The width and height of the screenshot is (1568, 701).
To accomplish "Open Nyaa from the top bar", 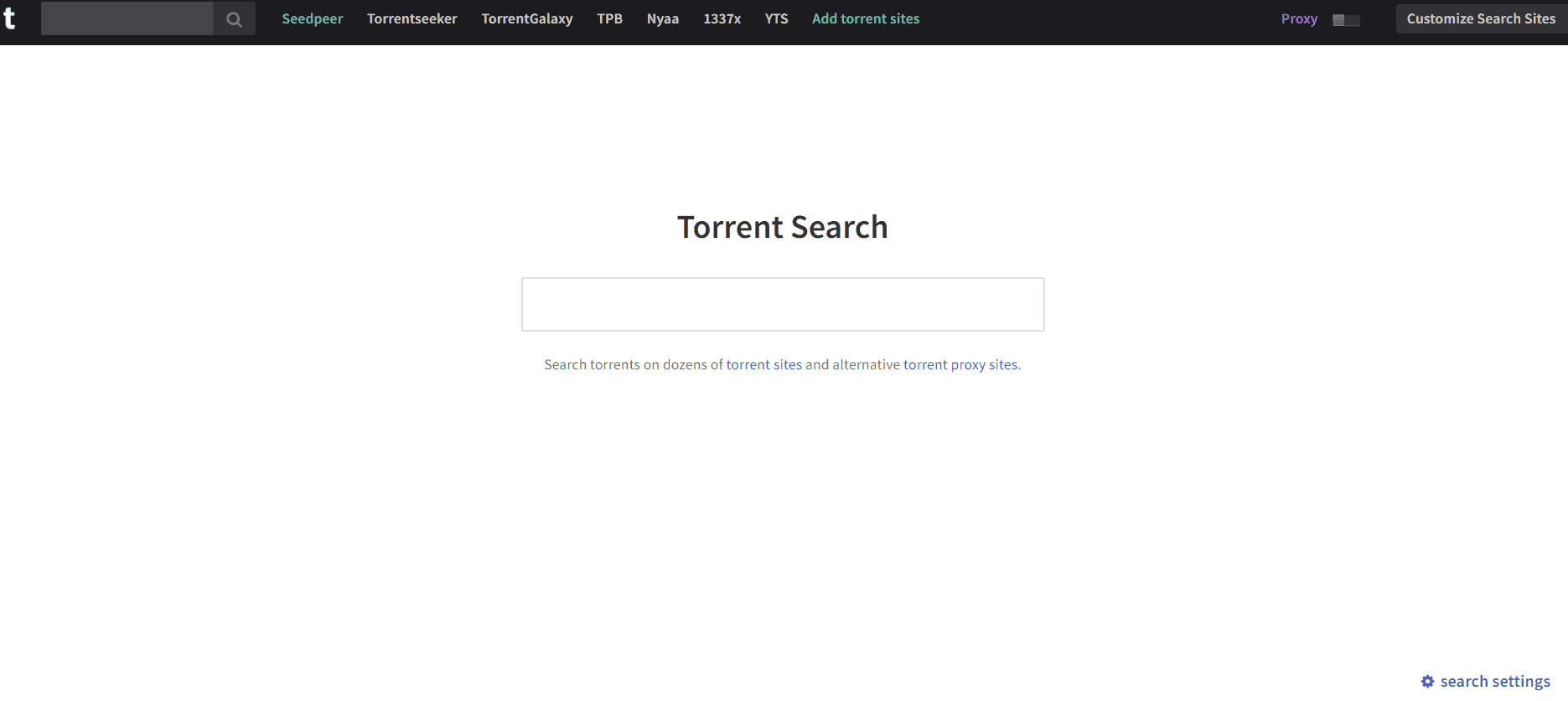I will [x=662, y=18].
